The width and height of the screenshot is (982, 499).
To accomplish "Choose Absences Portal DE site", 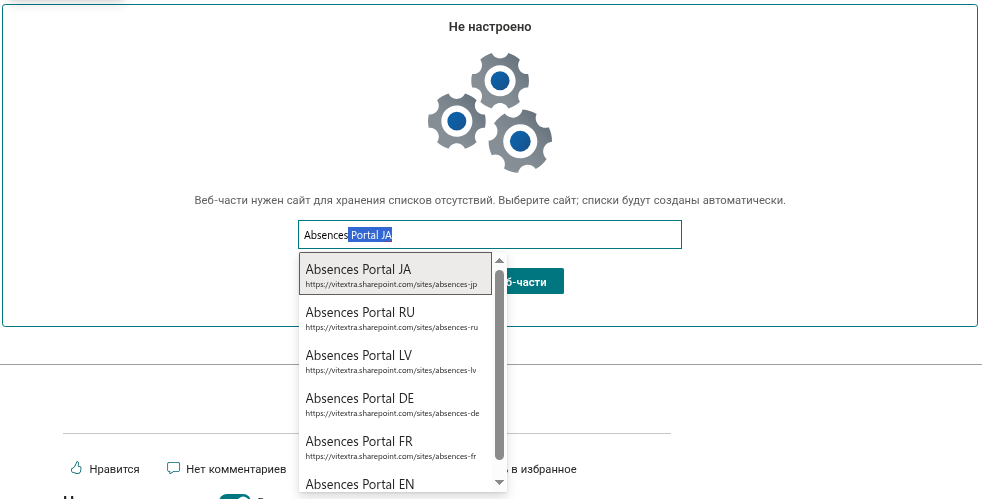I will [395, 404].
